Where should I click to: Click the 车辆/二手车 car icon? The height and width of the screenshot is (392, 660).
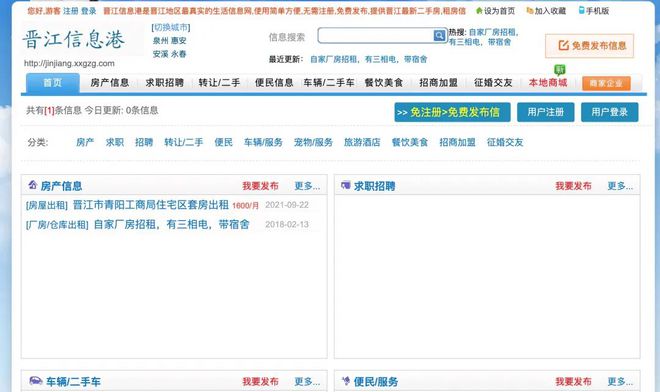click(36, 381)
